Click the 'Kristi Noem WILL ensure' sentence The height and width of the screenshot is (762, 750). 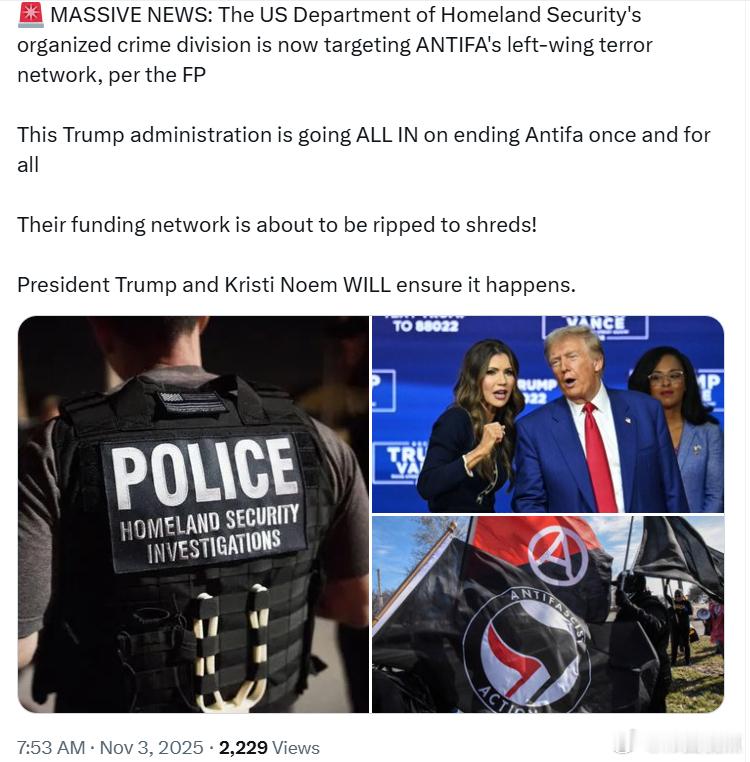click(296, 285)
